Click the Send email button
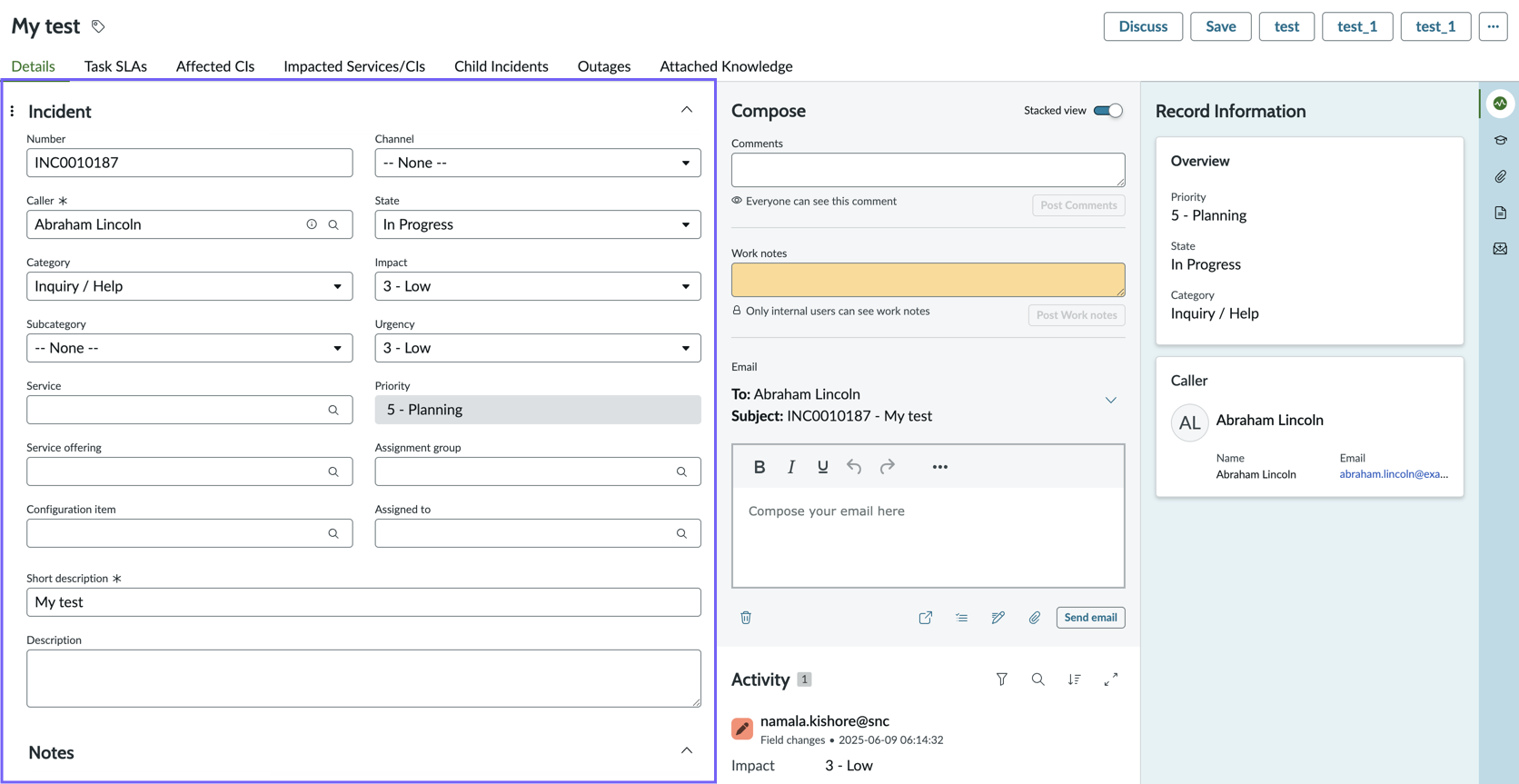 click(x=1091, y=618)
